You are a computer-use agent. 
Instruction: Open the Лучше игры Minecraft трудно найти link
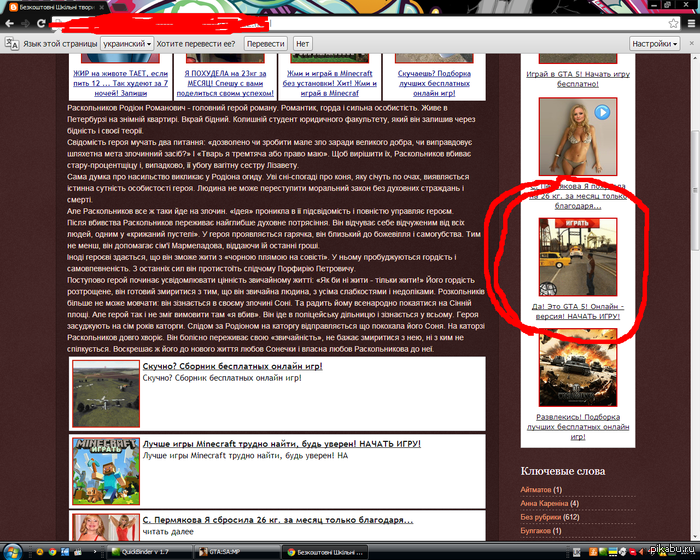click(x=281, y=444)
